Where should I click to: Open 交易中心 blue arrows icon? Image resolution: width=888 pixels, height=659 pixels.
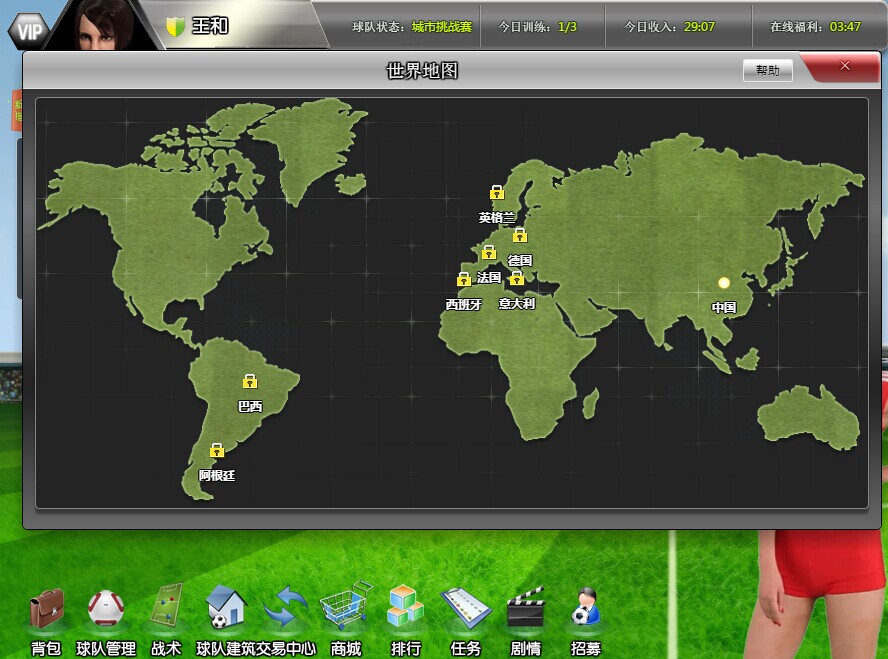(x=286, y=607)
